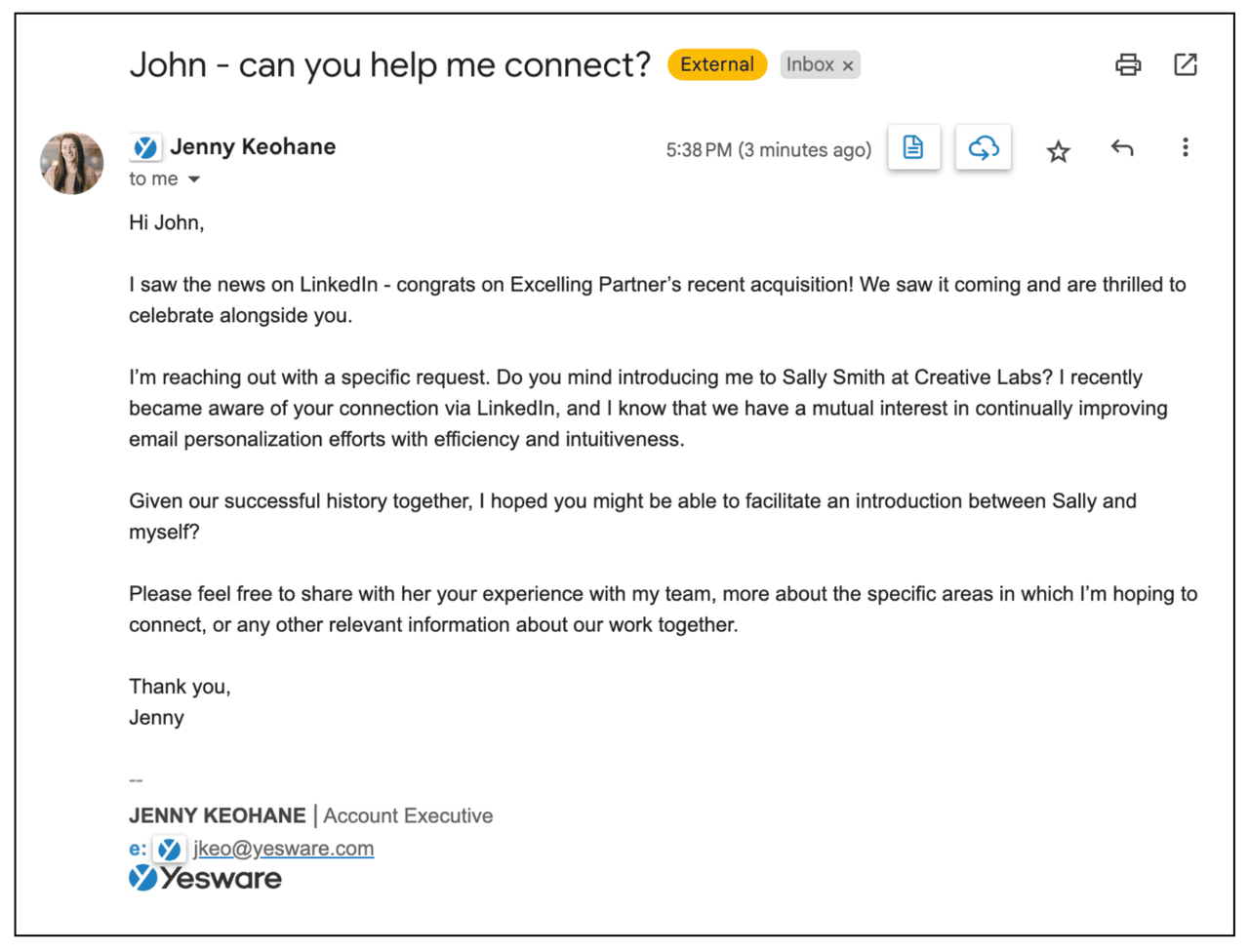This screenshot has width=1249, height=952.
Task: Click Yesware icon beside signature email address
Action: point(169,850)
